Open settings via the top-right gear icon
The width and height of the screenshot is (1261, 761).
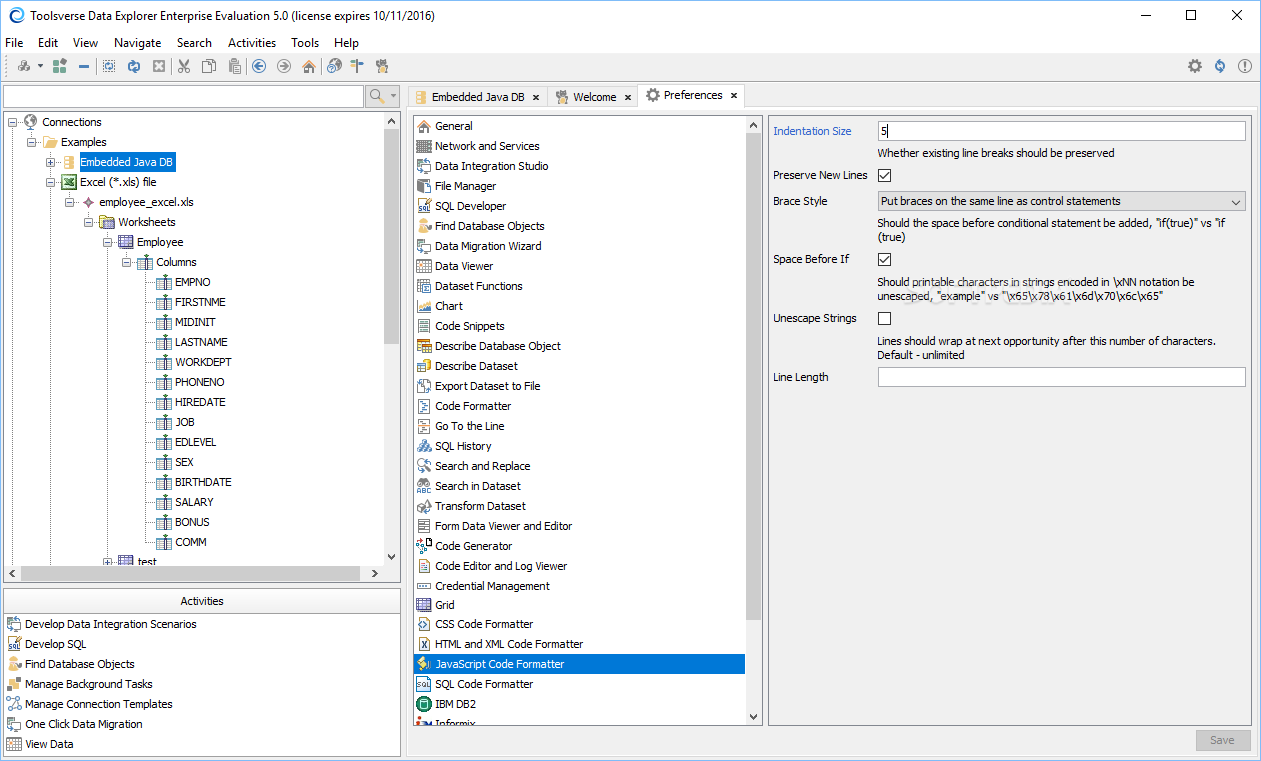pos(1195,66)
